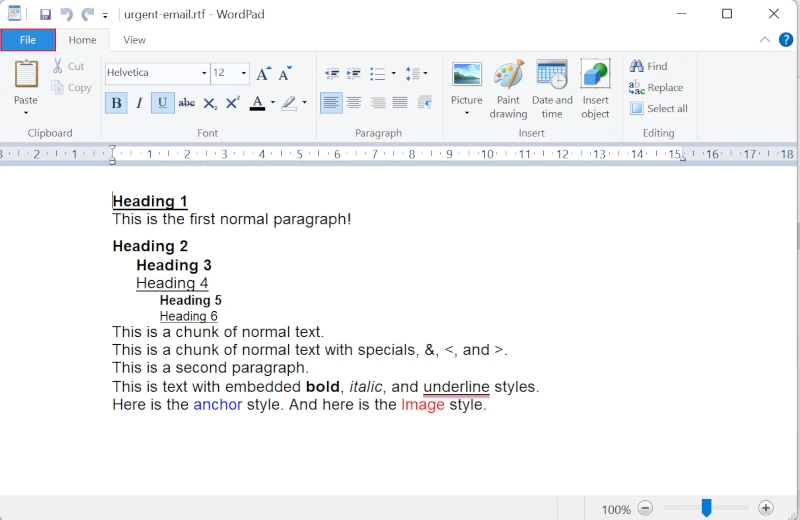Toggle strikethrough formatting

(x=186, y=103)
